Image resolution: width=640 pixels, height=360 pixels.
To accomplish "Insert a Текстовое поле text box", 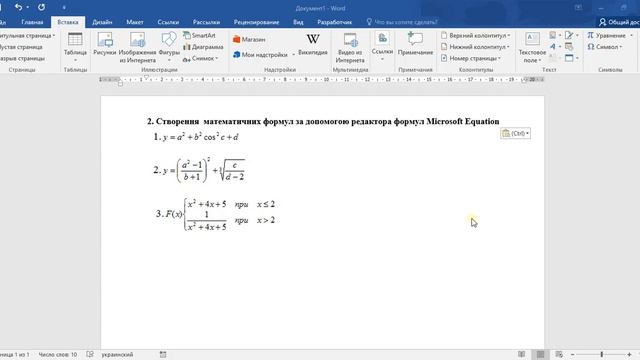I will [532, 47].
